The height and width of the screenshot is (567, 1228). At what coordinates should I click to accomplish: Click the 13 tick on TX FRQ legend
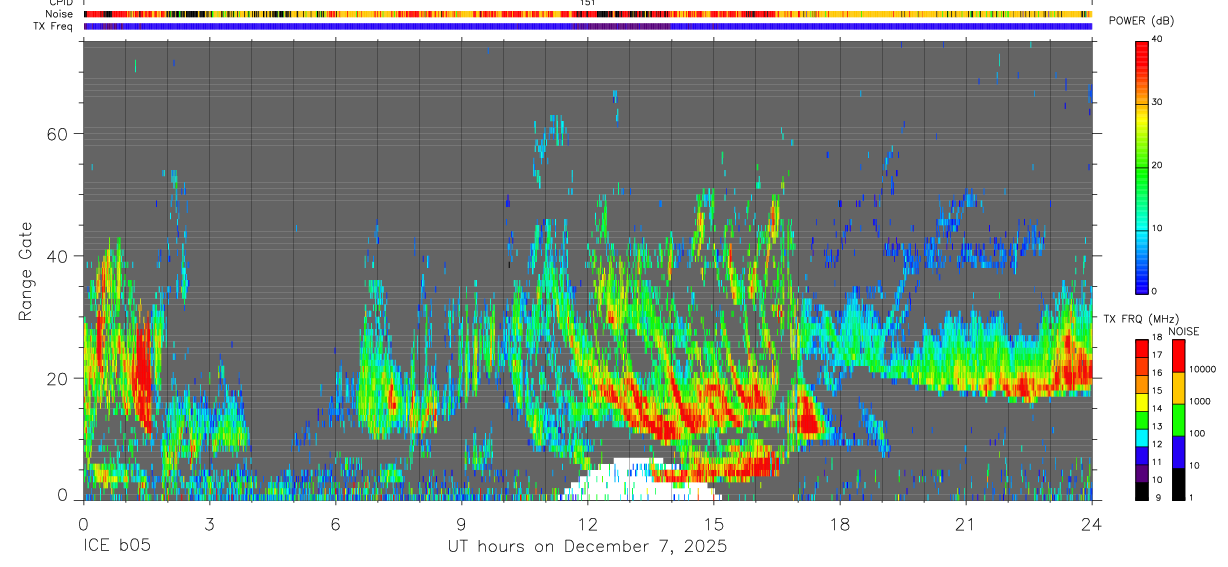1157,427
